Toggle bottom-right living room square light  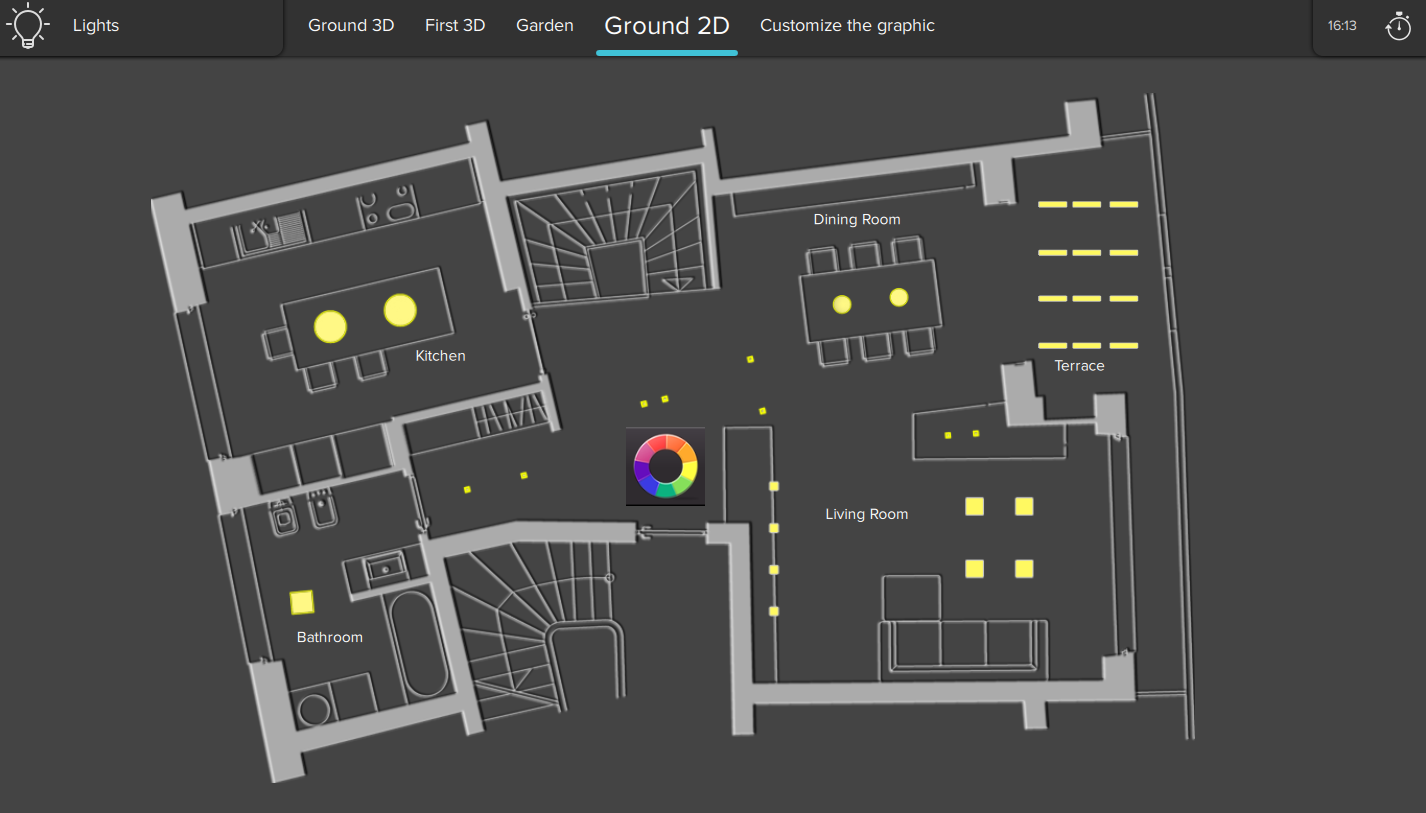tap(1024, 569)
